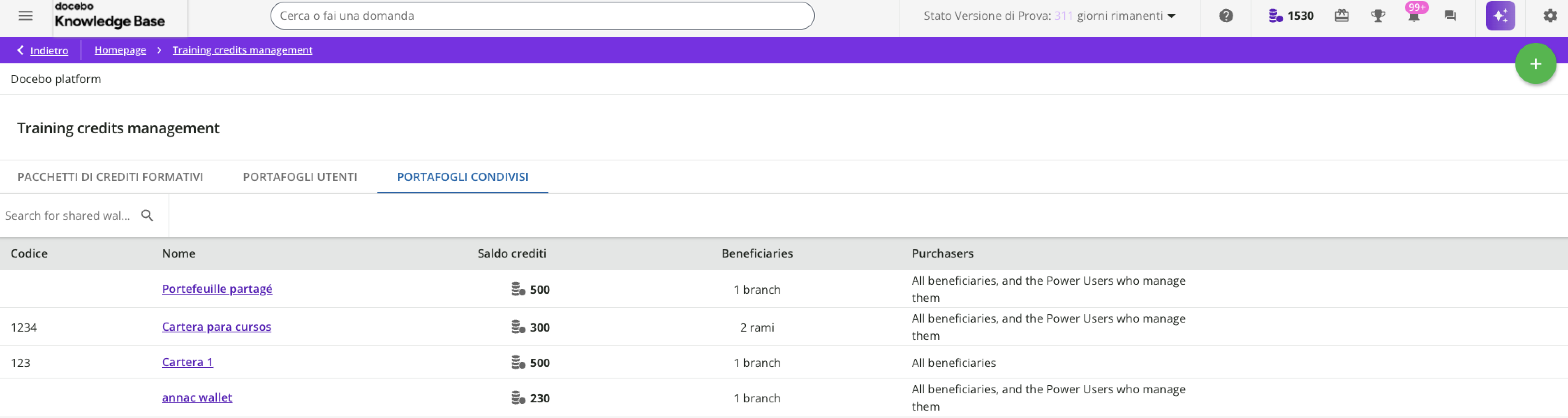Open the trophy leaderboard icon
This screenshot has height=418, width=1568.
click(1378, 16)
